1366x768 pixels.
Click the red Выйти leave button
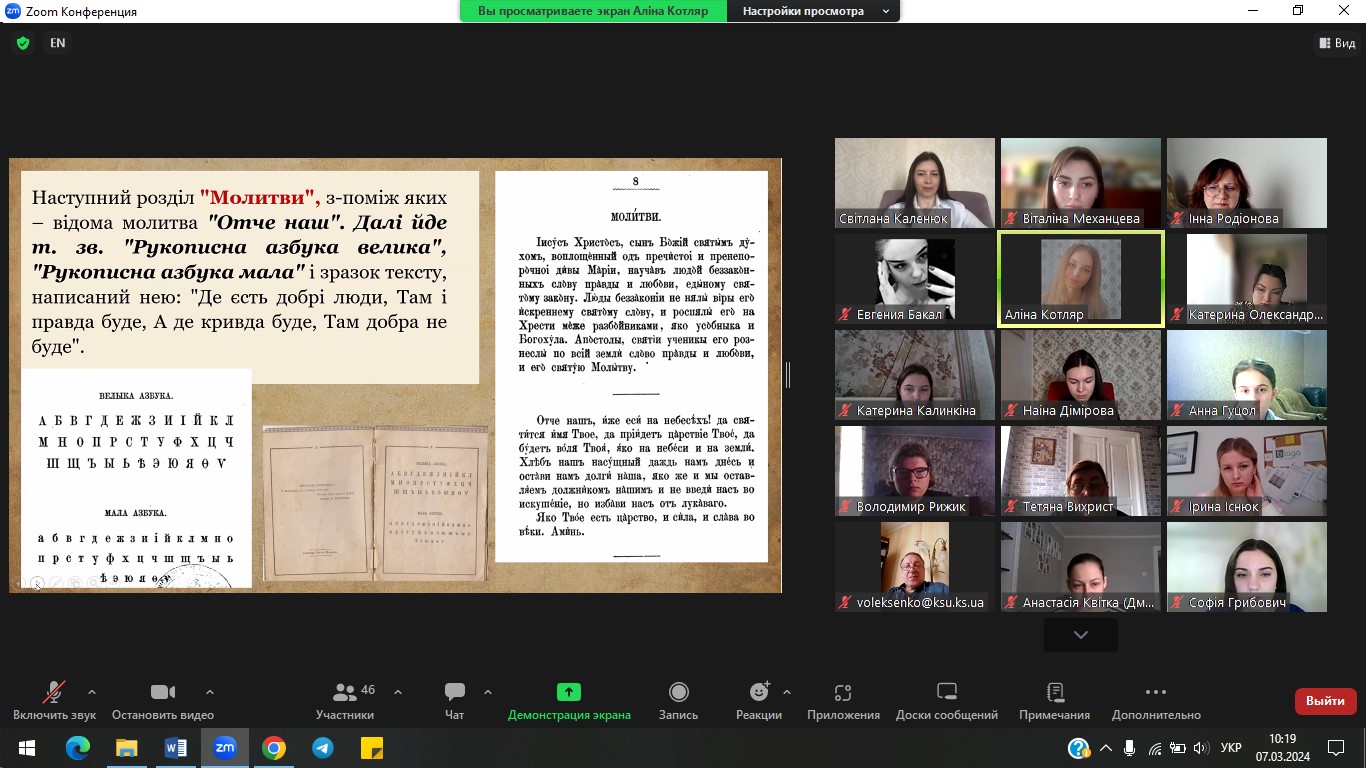point(1325,701)
